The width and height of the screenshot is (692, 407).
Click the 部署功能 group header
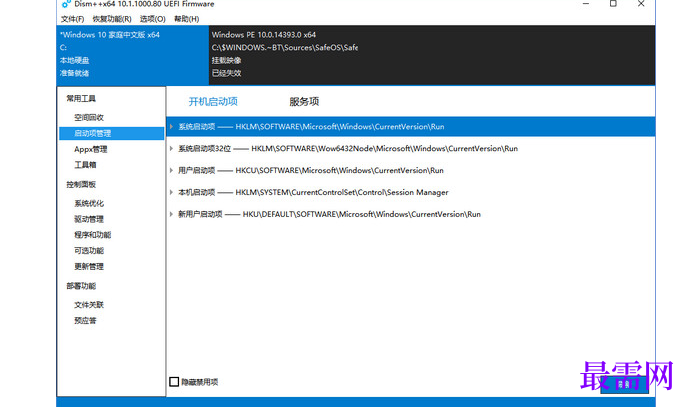tap(81, 286)
